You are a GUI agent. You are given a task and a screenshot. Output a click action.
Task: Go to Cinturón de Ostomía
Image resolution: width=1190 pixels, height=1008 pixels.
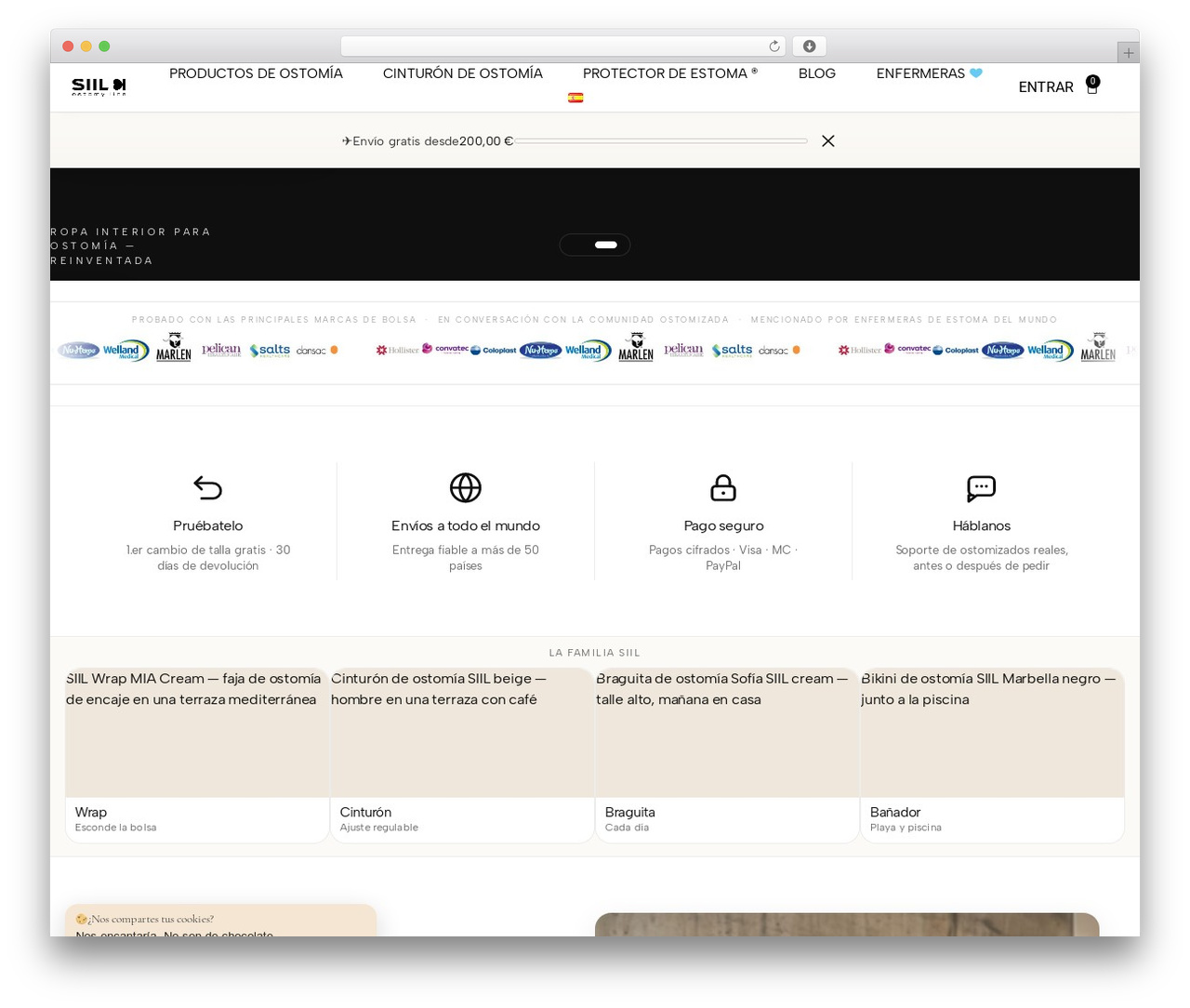pos(463,73)
